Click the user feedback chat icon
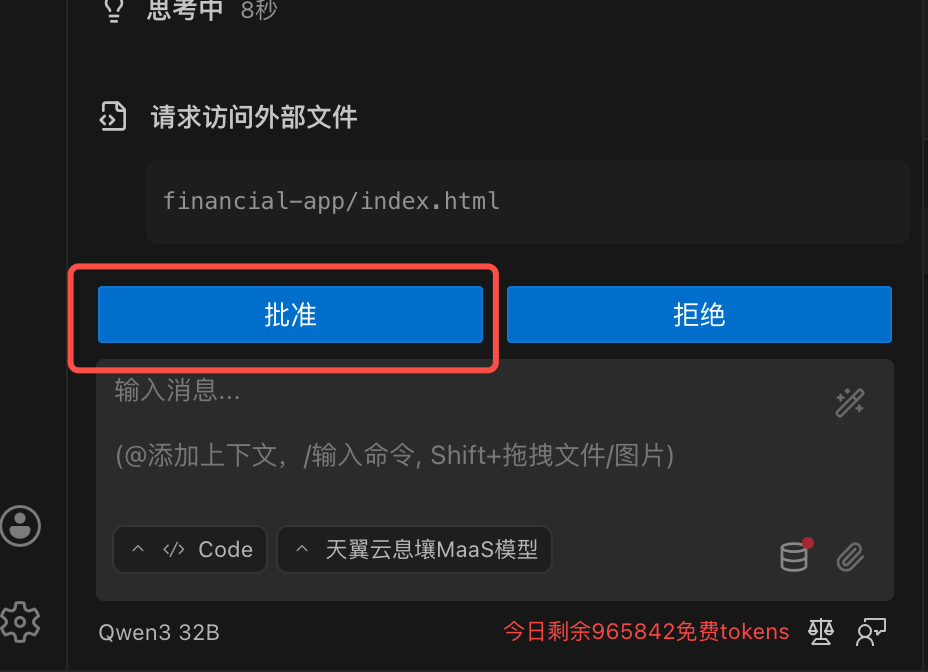This screenshot has height=672, width=928. [x=871, y=632]
